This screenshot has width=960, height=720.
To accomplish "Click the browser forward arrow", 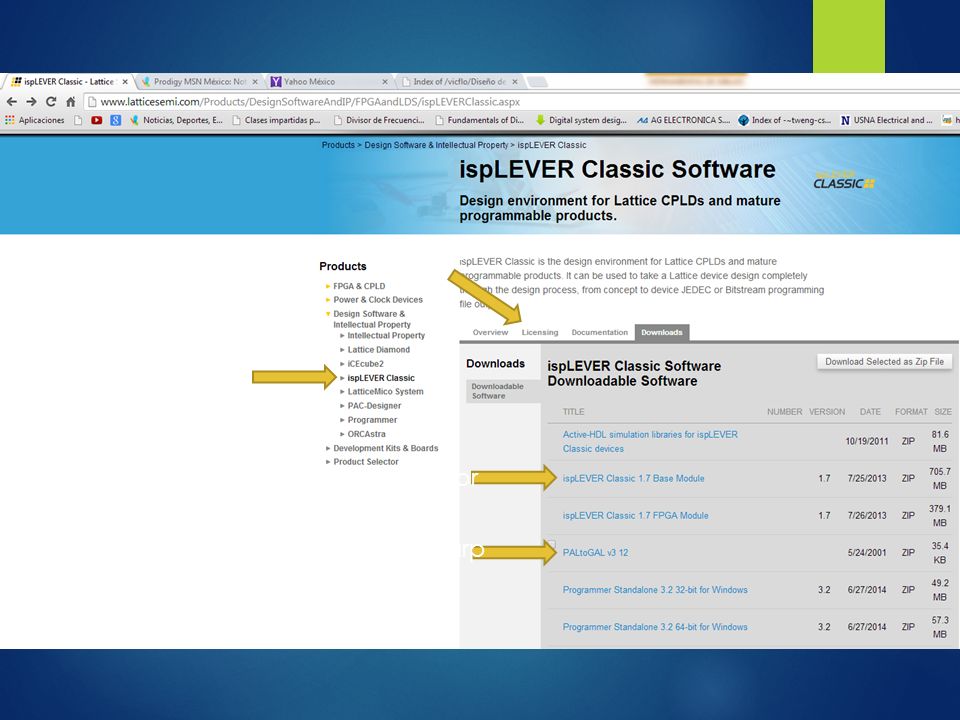I will [31, 102].
